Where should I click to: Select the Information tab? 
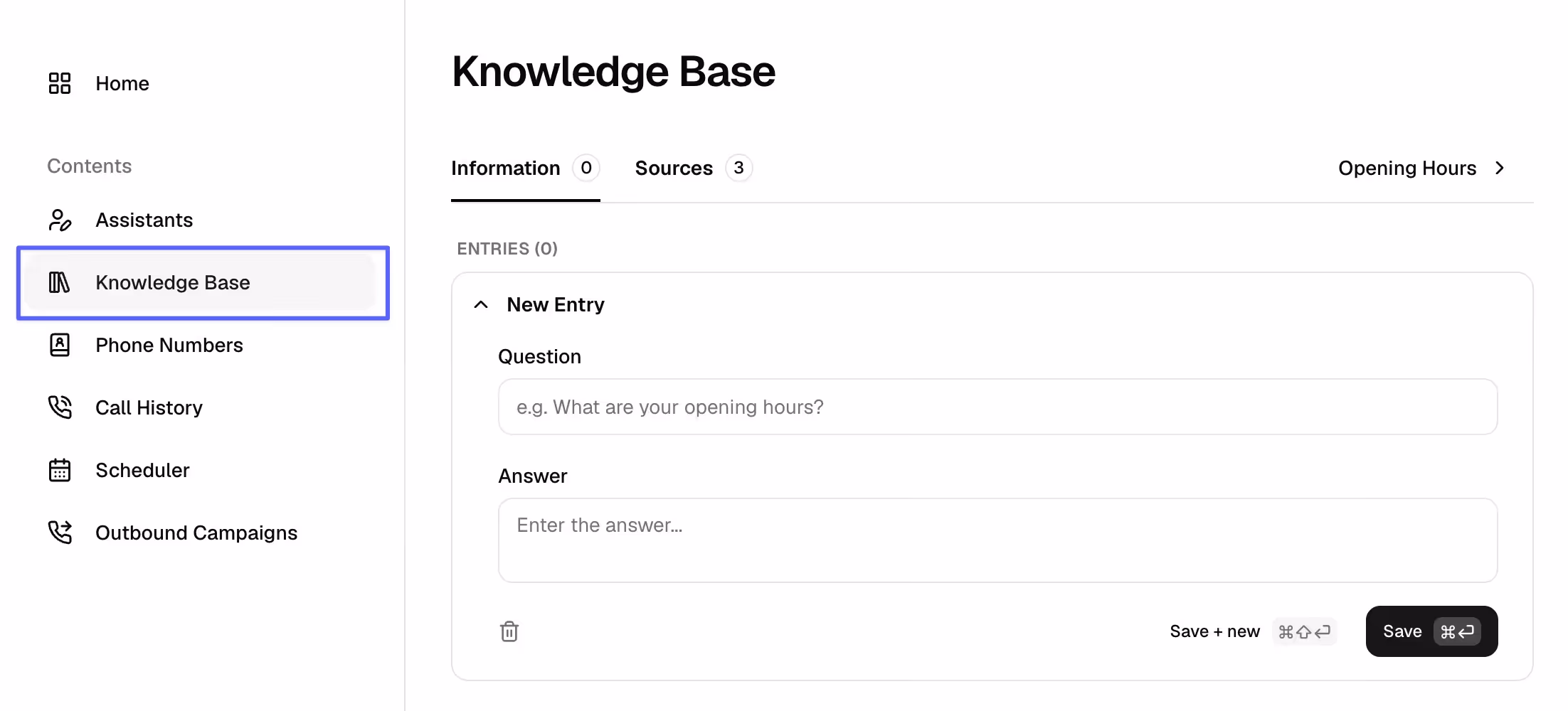tap(526, 169)
